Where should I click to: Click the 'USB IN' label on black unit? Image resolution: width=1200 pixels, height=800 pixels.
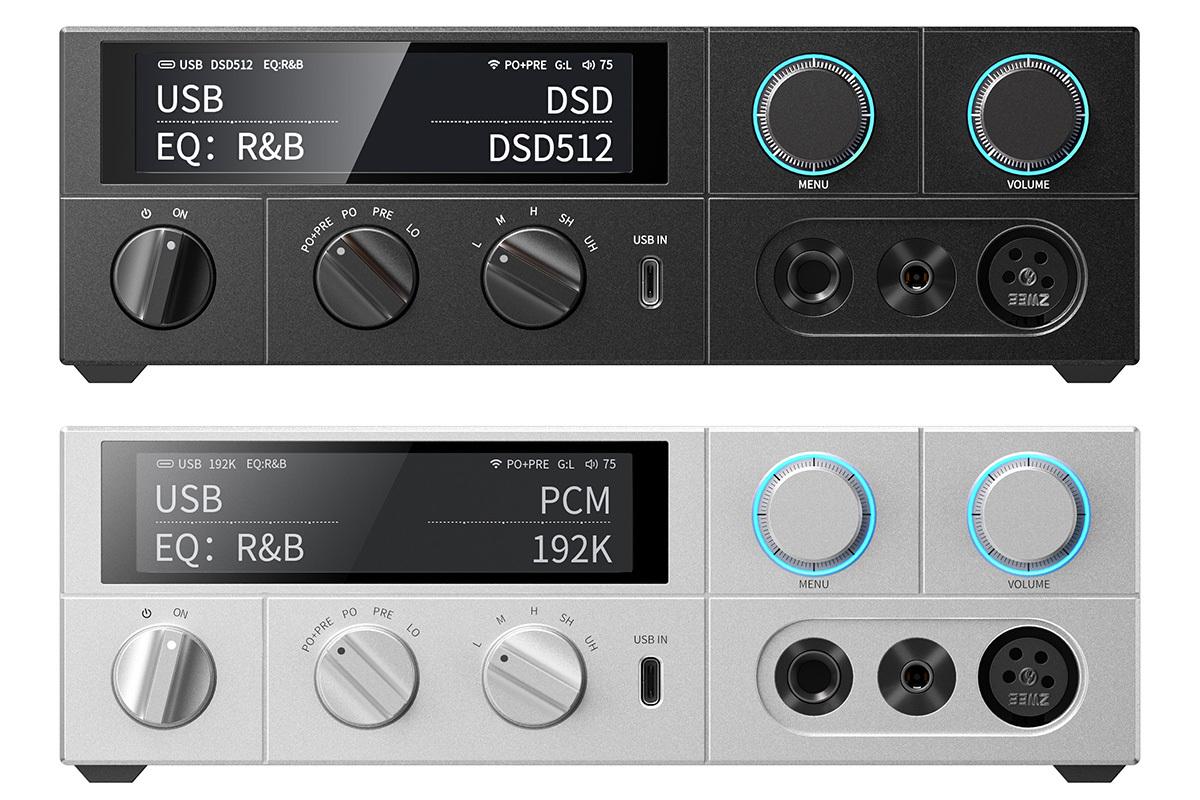(650, 239)
